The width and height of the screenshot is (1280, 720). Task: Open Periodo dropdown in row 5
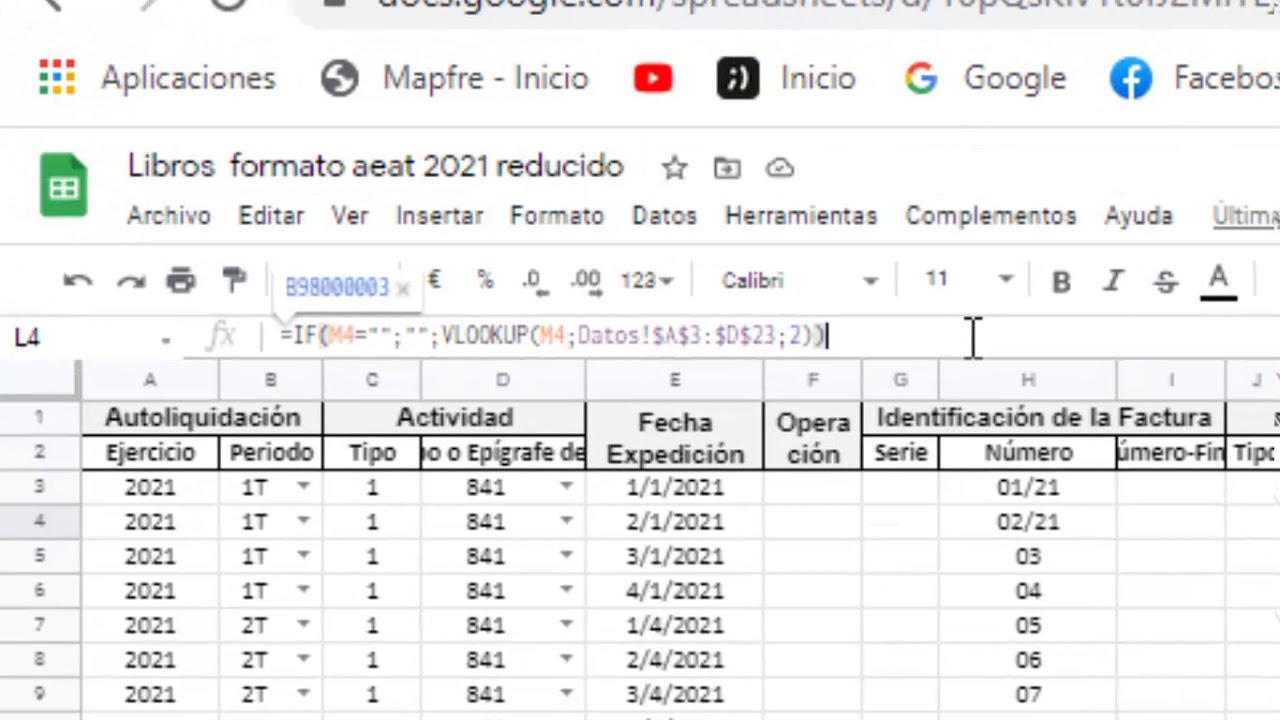click(303, 556)
